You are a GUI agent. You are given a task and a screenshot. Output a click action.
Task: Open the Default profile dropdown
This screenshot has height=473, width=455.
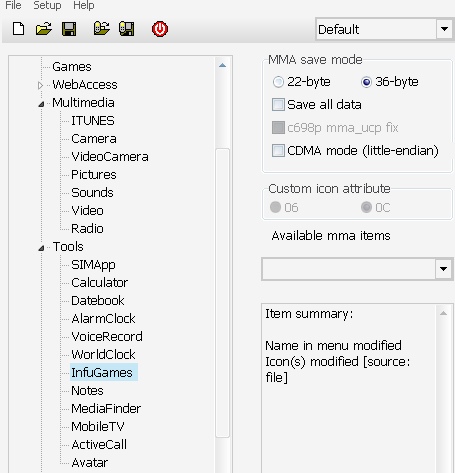click(444, 29)
